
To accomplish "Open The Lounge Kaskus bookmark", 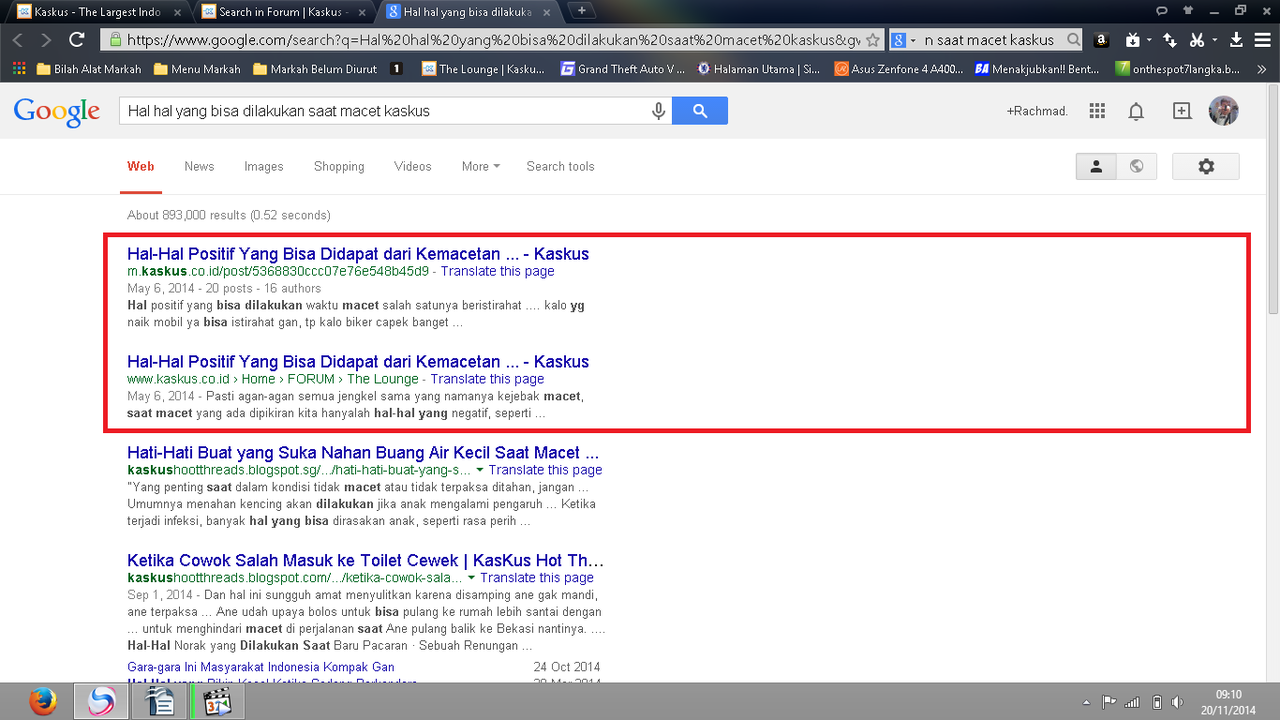I will pyautogui.click(x=483, y=69).
